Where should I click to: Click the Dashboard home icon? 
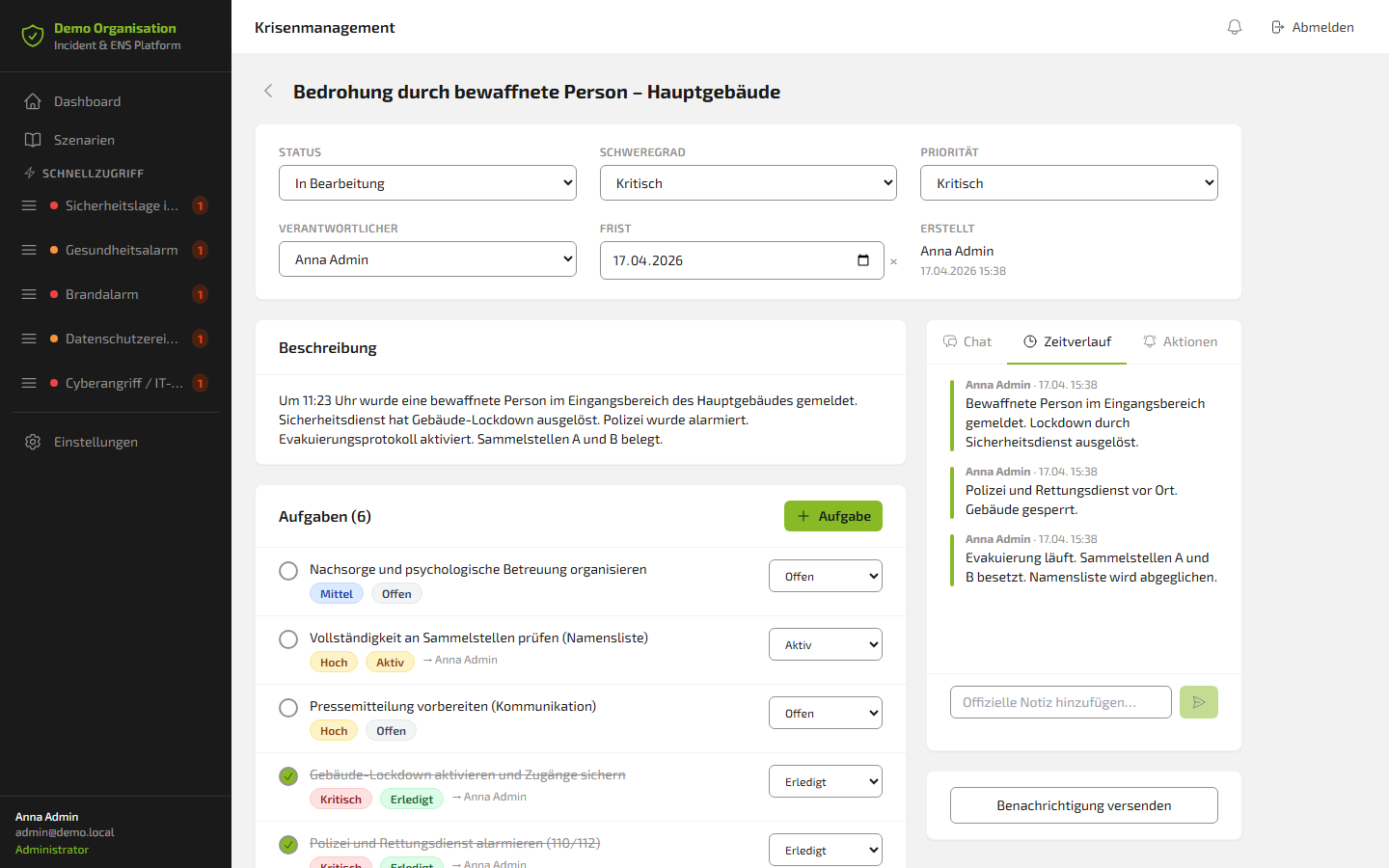(x=33, y=101)
